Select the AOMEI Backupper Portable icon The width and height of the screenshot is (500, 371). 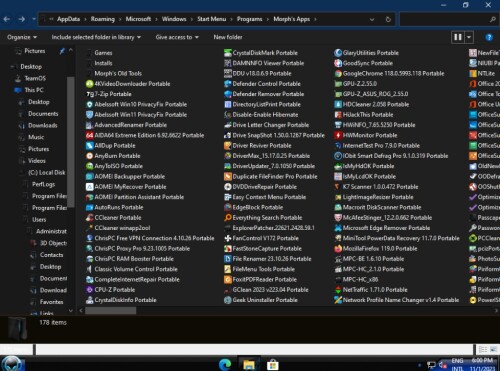pyautogui.click(x=90, y=176)
